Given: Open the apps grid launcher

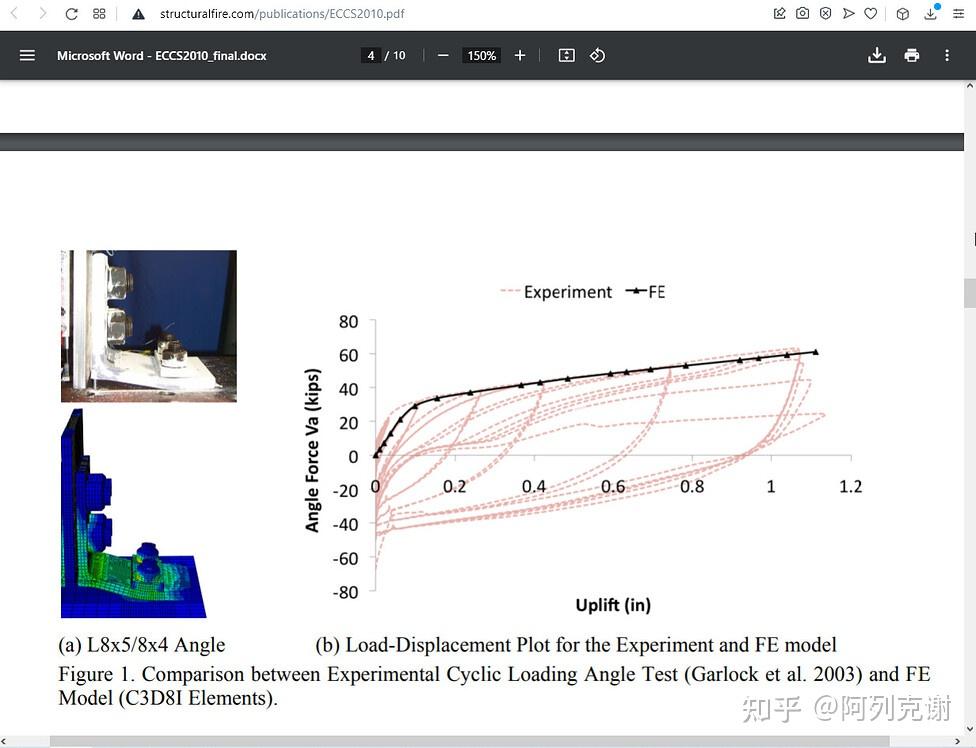Looking at the screenshot, I should pos(98,13).
